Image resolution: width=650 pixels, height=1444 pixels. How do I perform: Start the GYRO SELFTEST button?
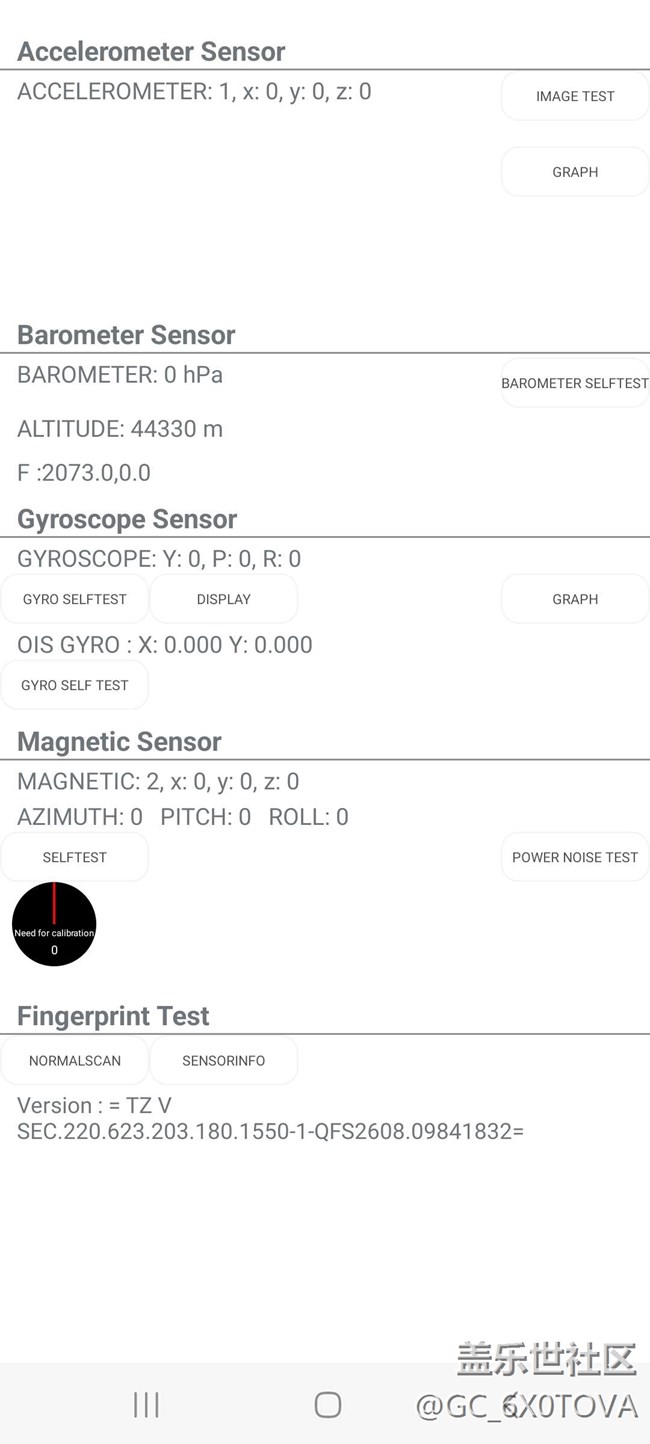pos(75,599)
